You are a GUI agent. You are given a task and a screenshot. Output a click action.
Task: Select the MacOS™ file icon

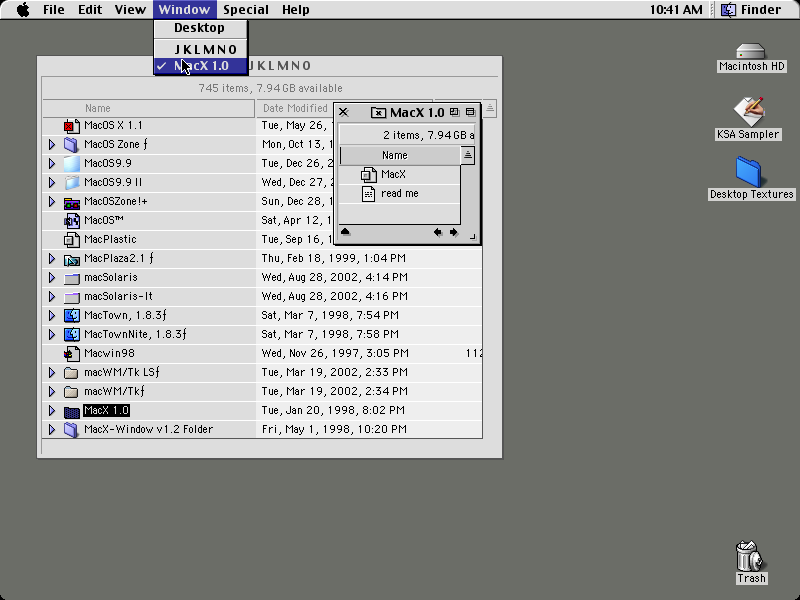[x=72, y=220]
